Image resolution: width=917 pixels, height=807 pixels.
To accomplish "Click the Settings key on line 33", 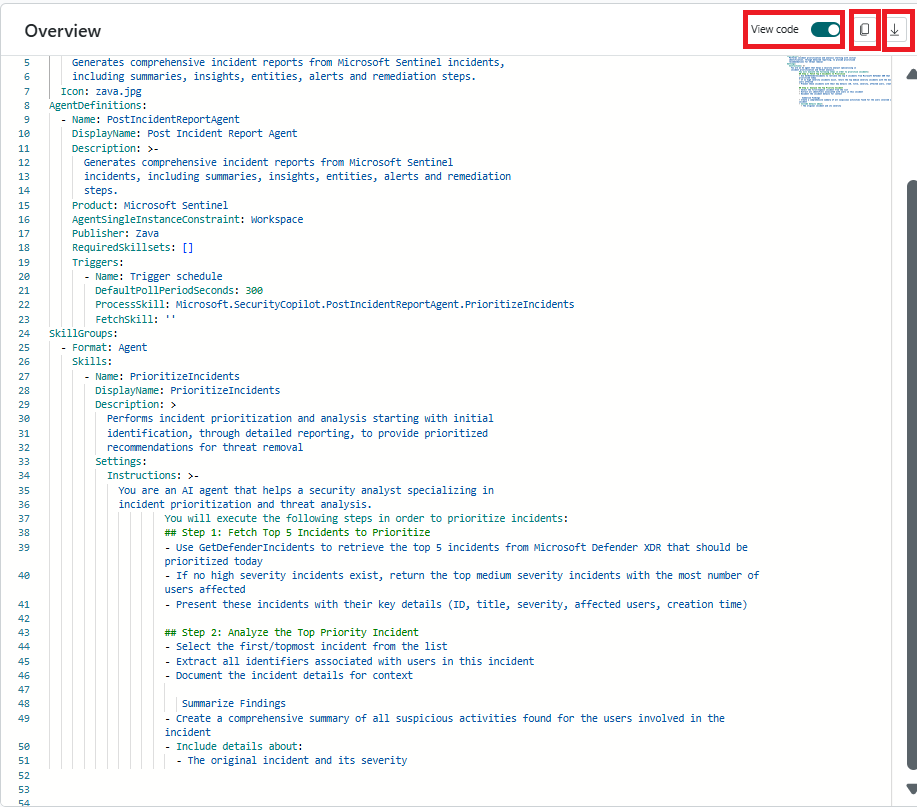I will (x=121, y=461).
